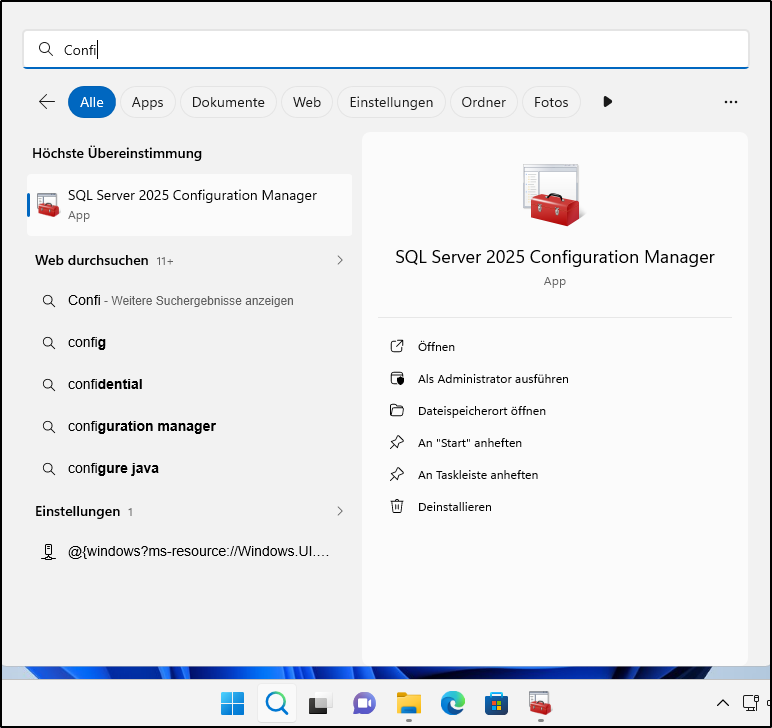Click the Einstellungen results heading

(77, 511)
